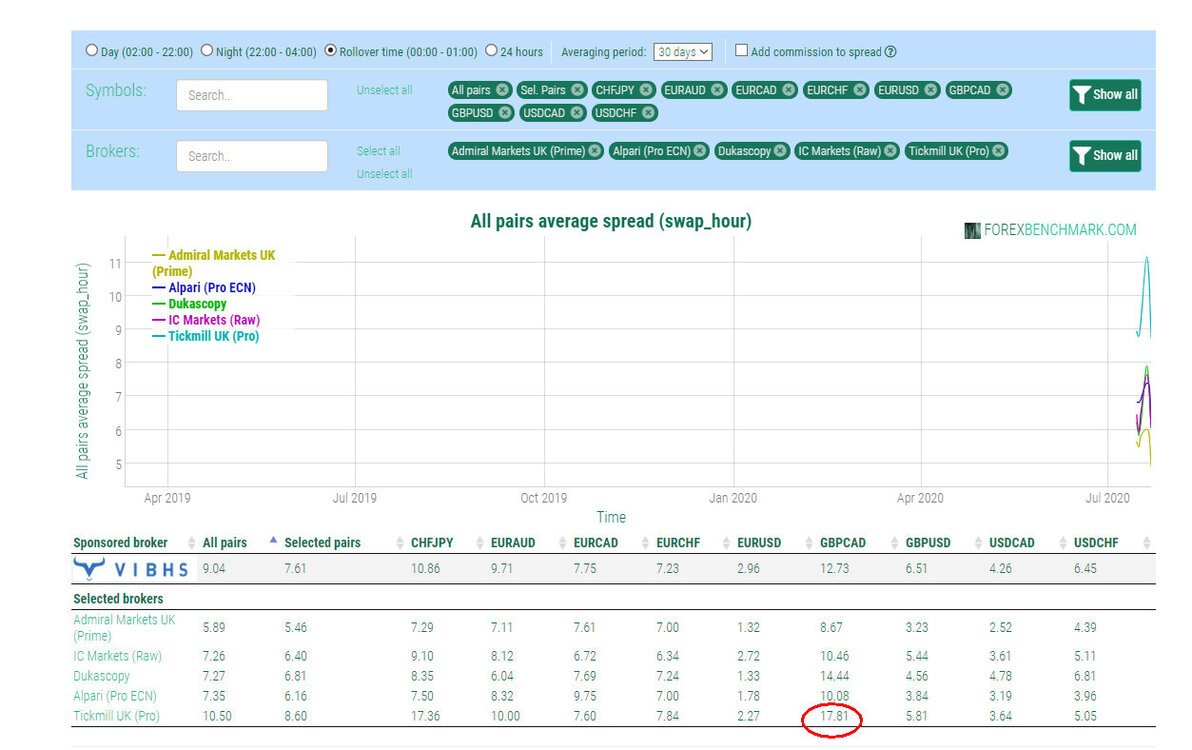Sort by the EURUSD column header
1192x750 pixels.
759,543
